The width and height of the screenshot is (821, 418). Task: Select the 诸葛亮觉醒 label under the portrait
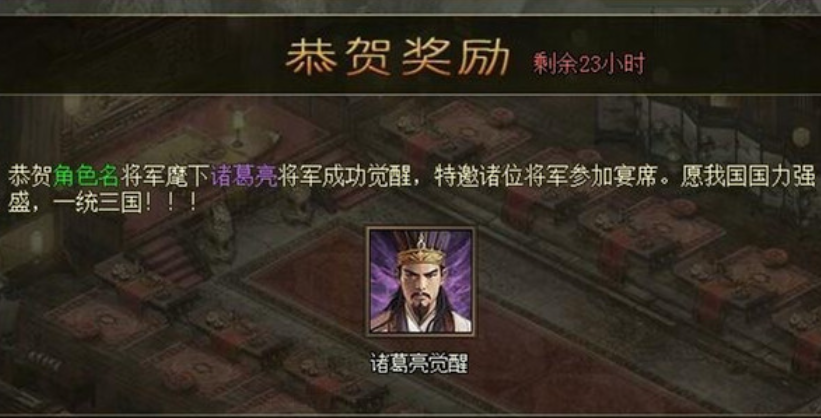419,364
